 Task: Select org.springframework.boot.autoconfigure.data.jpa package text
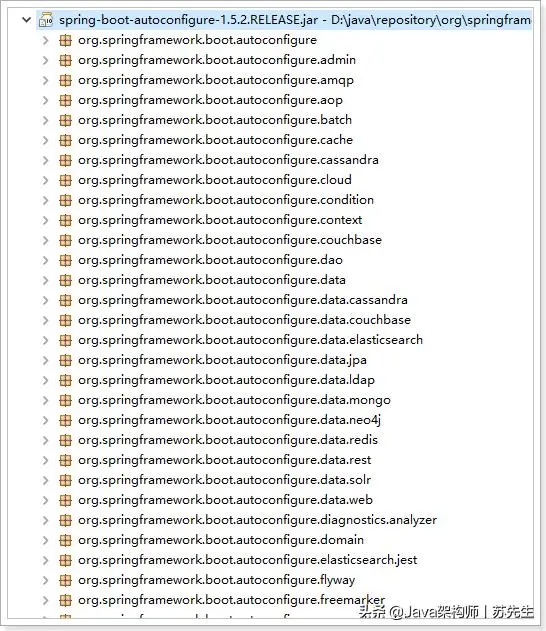(223, 360)
